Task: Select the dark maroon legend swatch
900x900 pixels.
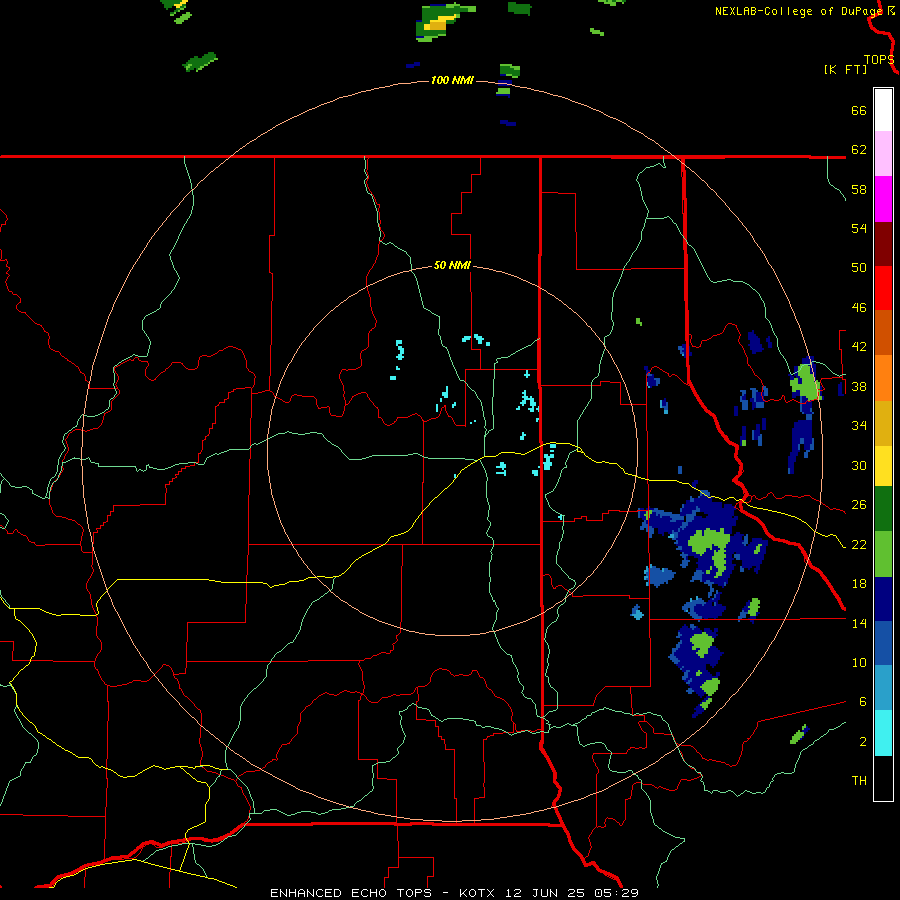Action: 883,244
